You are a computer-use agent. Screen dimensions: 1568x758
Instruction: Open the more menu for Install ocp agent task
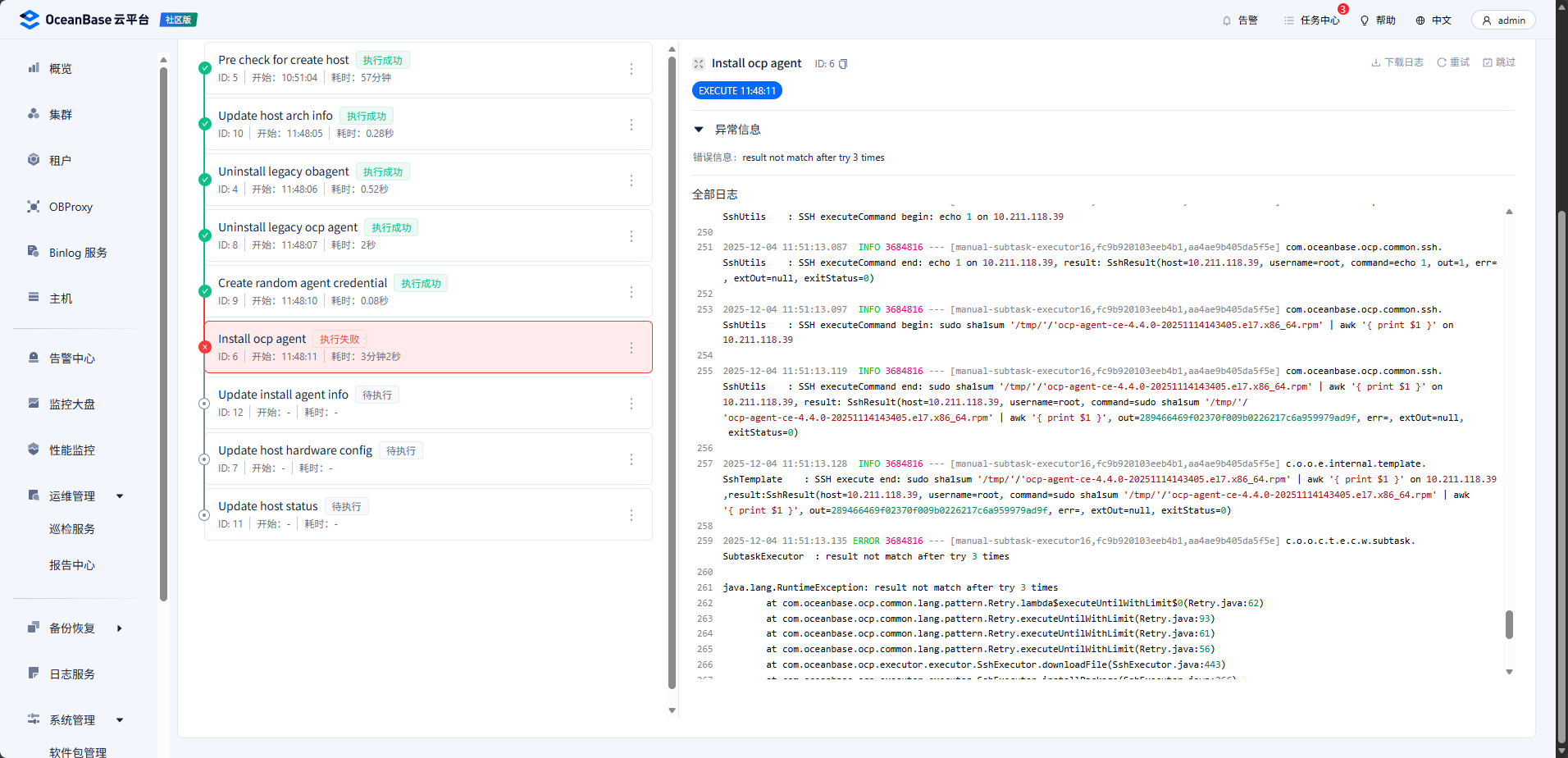[631, 348]
